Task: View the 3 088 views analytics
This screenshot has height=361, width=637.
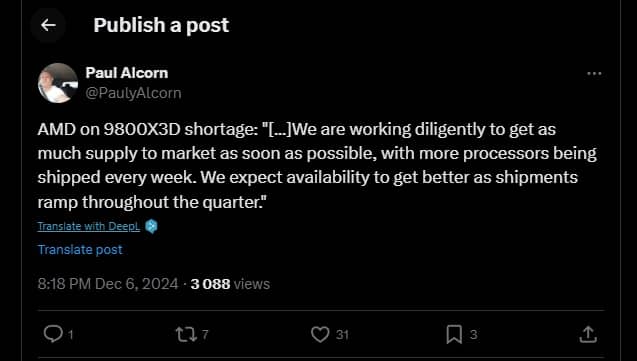Action: click(x=230, y=284)
